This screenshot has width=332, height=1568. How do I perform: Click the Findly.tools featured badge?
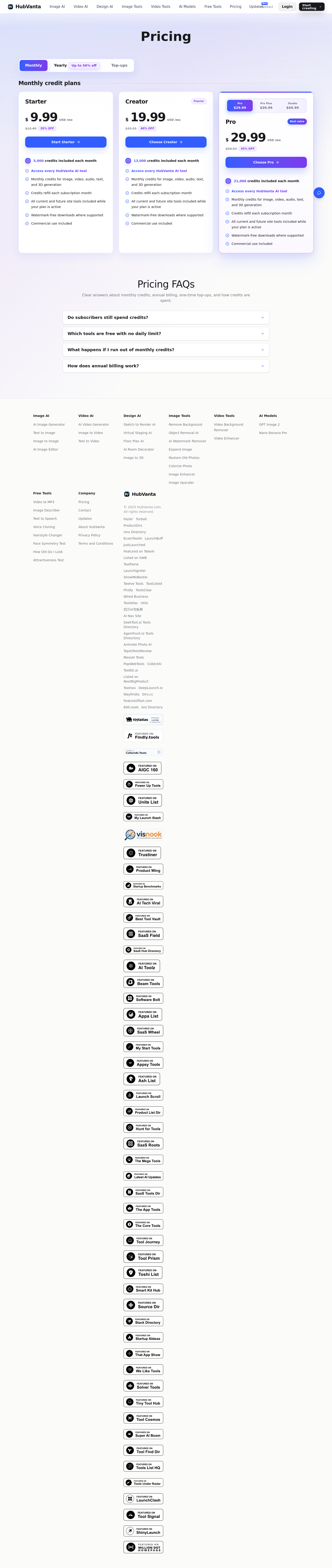(143, 736)
